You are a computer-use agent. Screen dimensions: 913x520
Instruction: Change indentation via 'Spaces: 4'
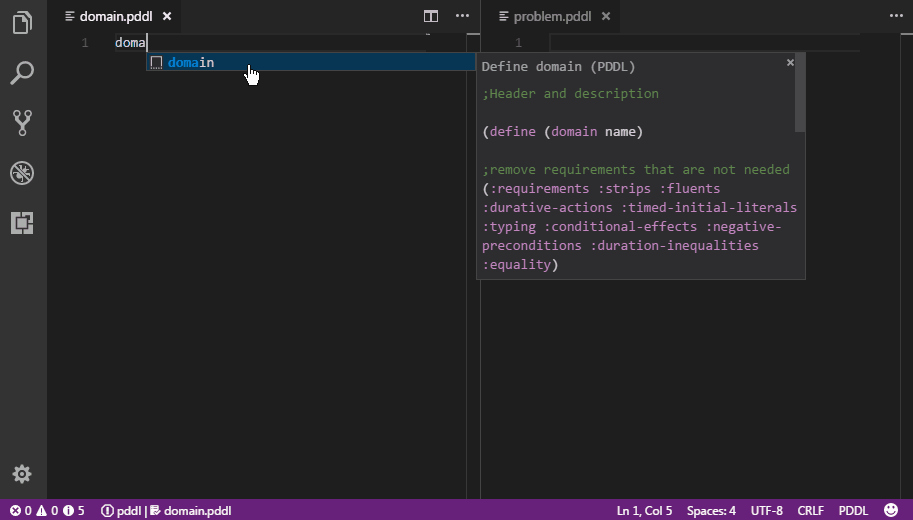coord(711,511)
